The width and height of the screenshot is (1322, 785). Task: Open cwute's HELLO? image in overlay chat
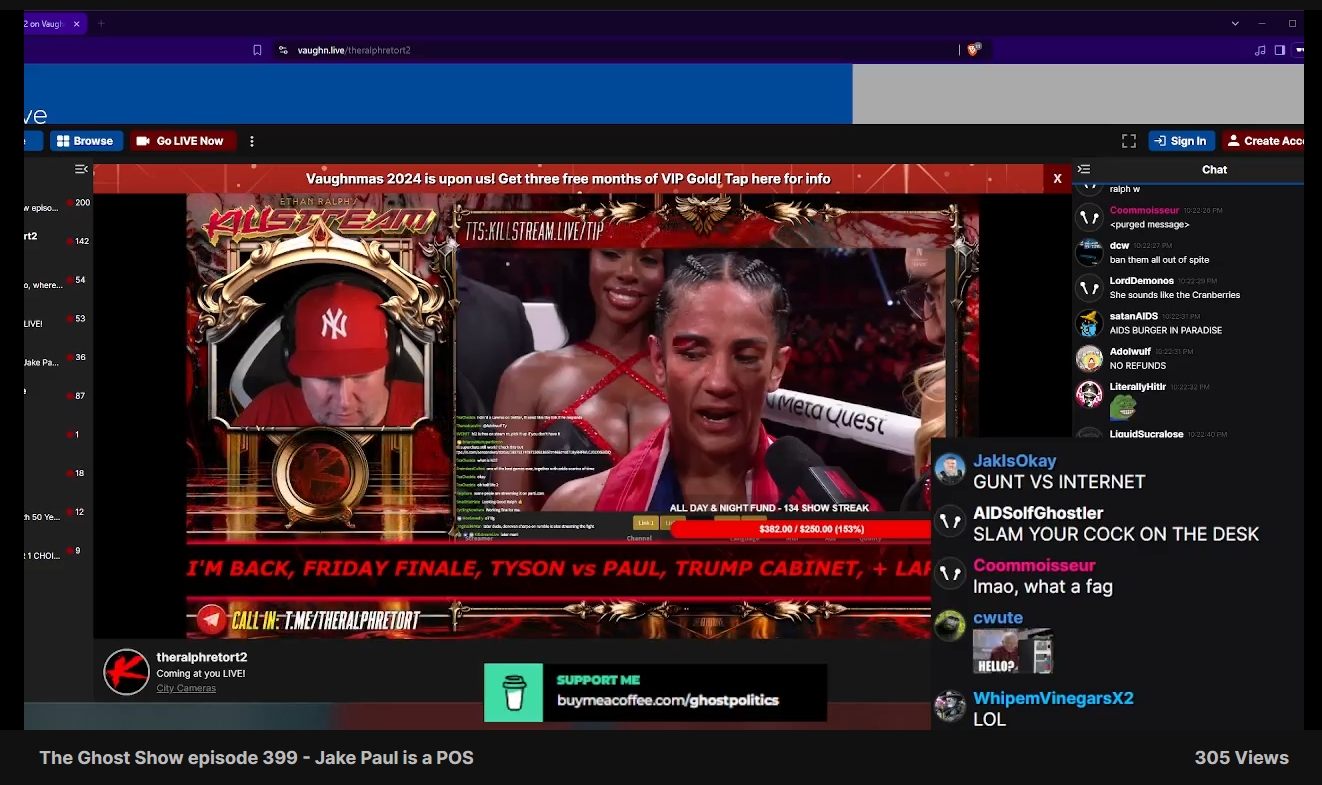[x=1013, y=651]
